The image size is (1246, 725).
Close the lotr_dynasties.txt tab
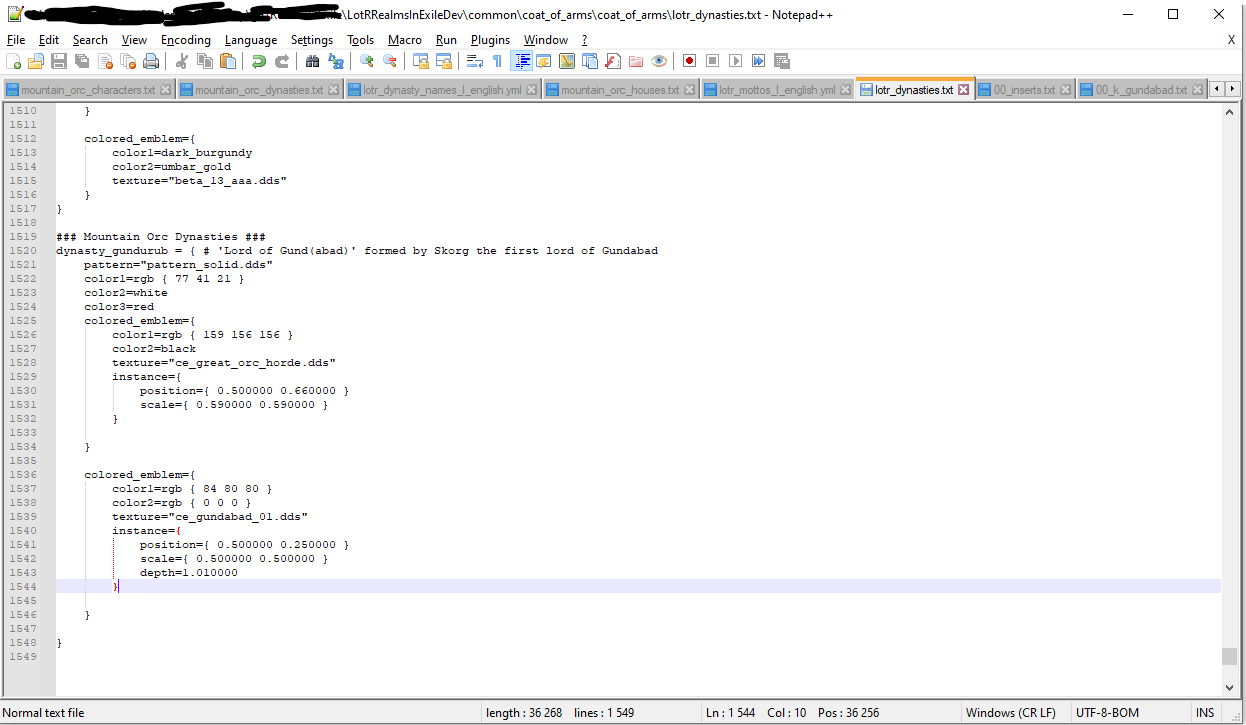(x=963, y=89)
